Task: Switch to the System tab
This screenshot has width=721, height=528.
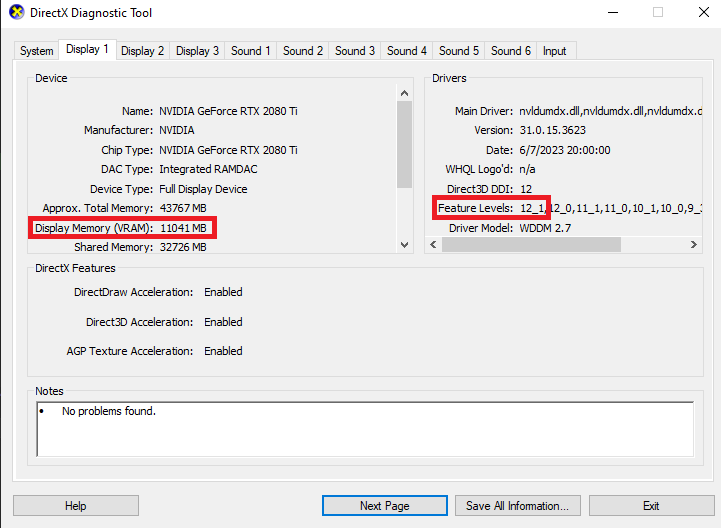Action: coord(36,51)
